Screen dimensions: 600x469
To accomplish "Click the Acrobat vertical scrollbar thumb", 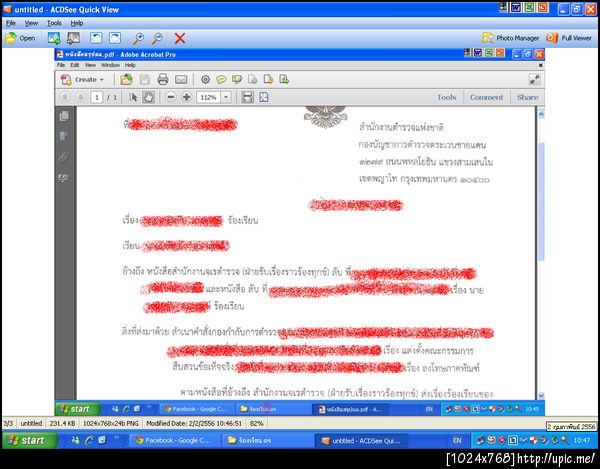I will pos(541,201).
